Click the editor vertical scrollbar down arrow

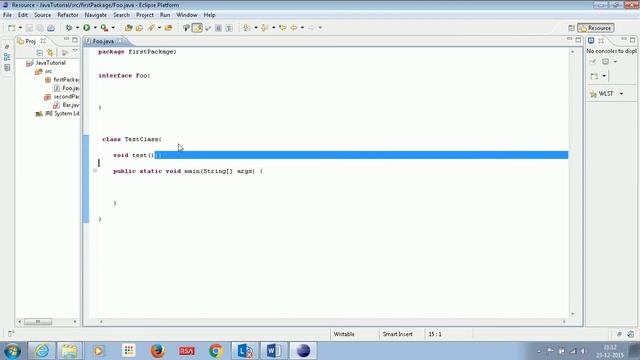[572, 314]
